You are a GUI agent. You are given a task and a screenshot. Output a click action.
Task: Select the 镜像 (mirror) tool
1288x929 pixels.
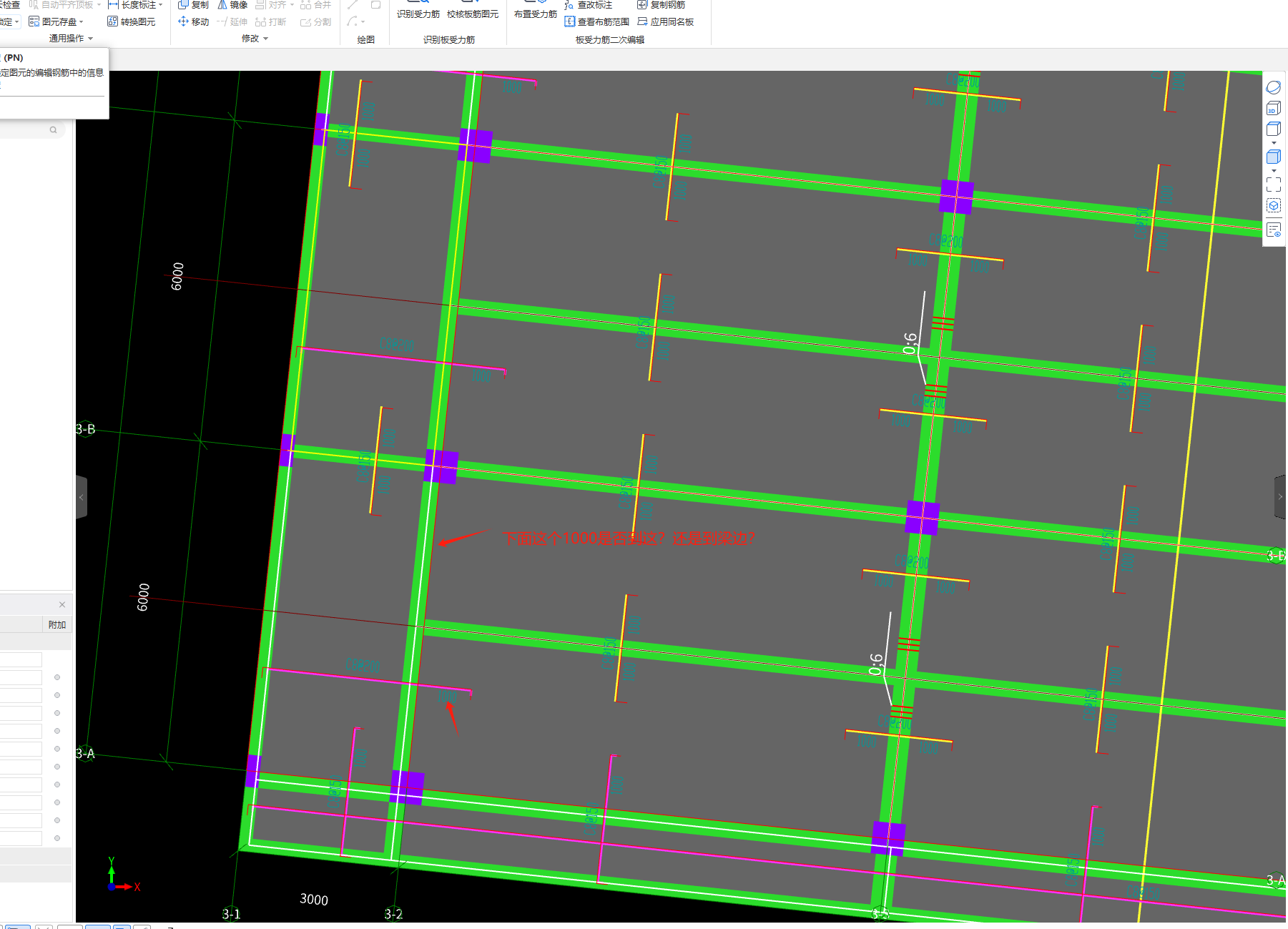pyautogui.click(x=232, y=5)
